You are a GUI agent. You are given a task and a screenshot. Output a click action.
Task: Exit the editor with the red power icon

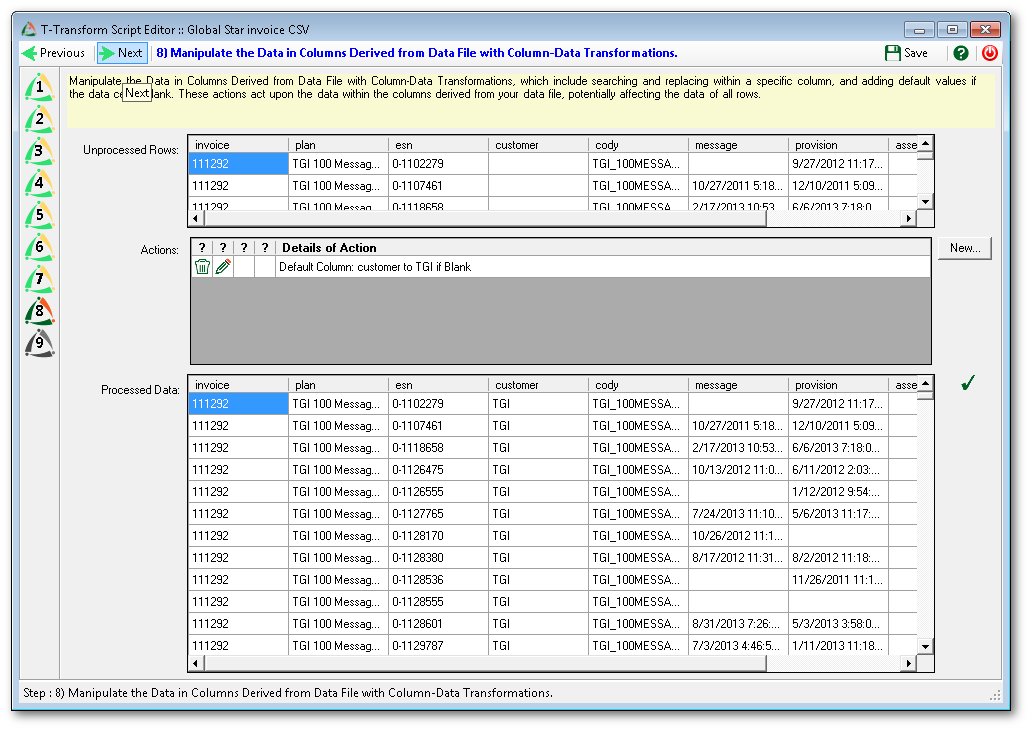pos(990,53)
